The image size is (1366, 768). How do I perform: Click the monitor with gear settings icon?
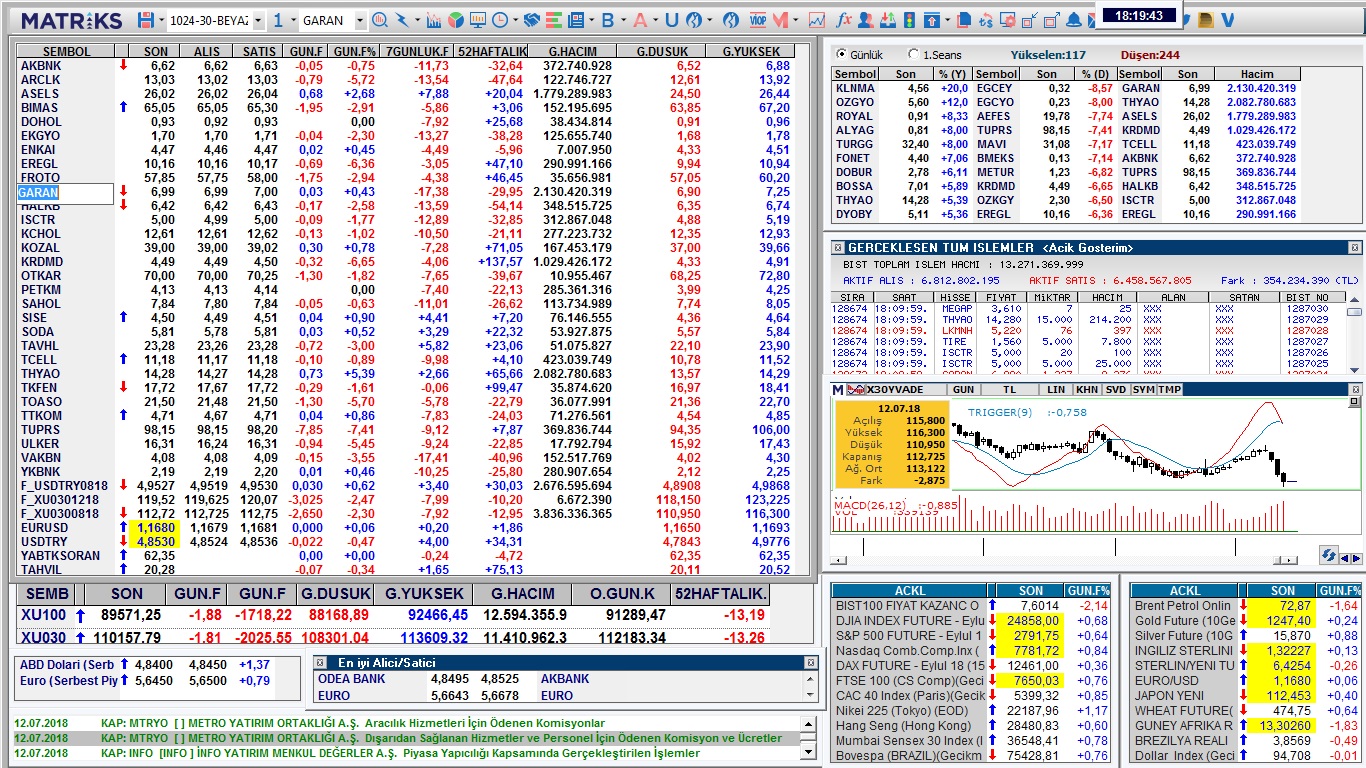pos(1009,20)
